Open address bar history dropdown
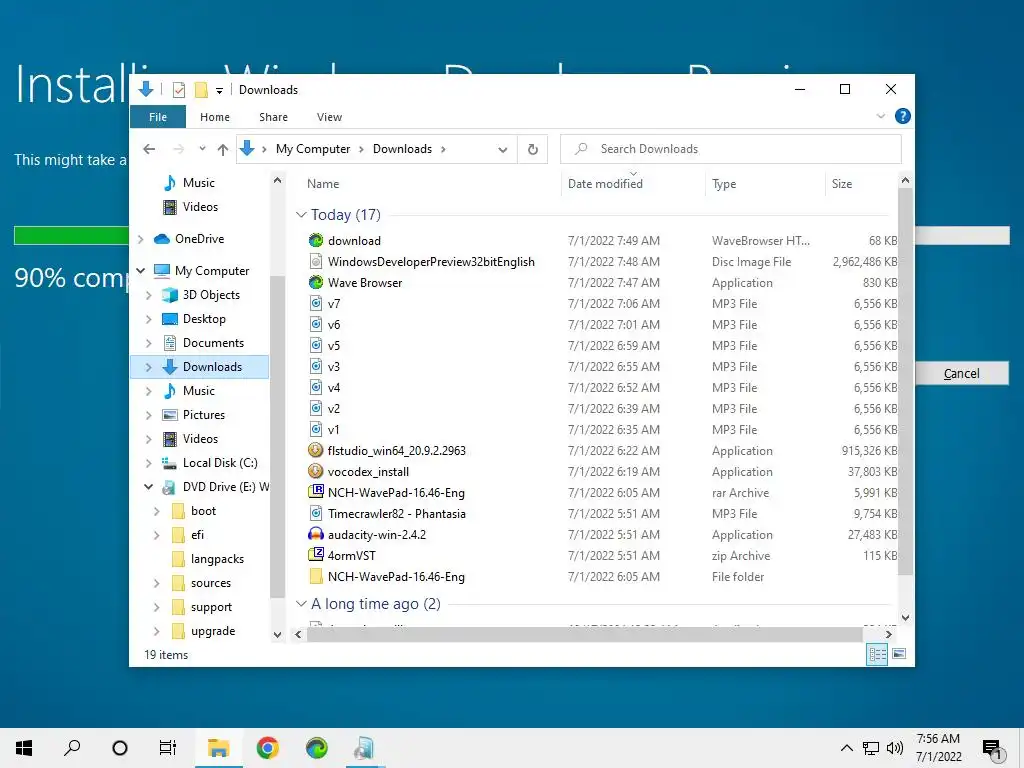1024x768 pixels. point(502,150)
